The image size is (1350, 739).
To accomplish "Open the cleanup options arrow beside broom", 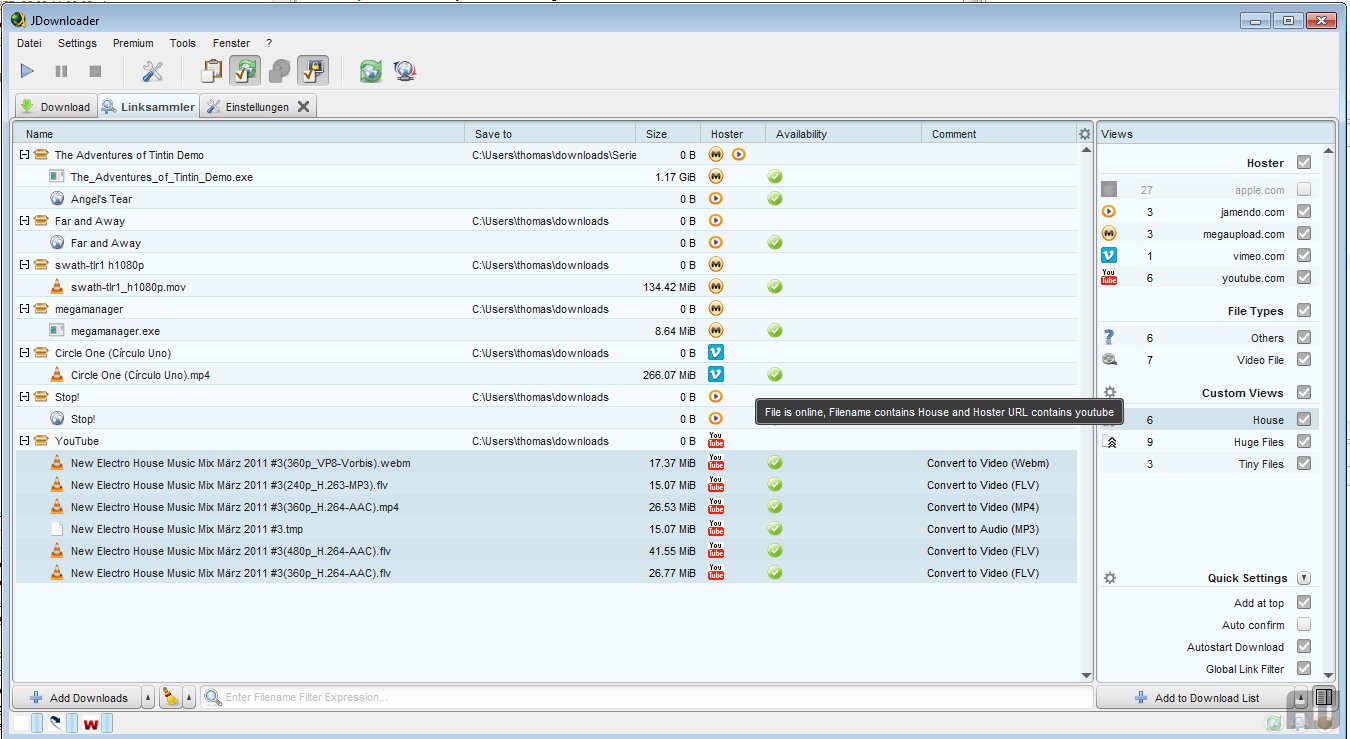I will tap(190, 697).
